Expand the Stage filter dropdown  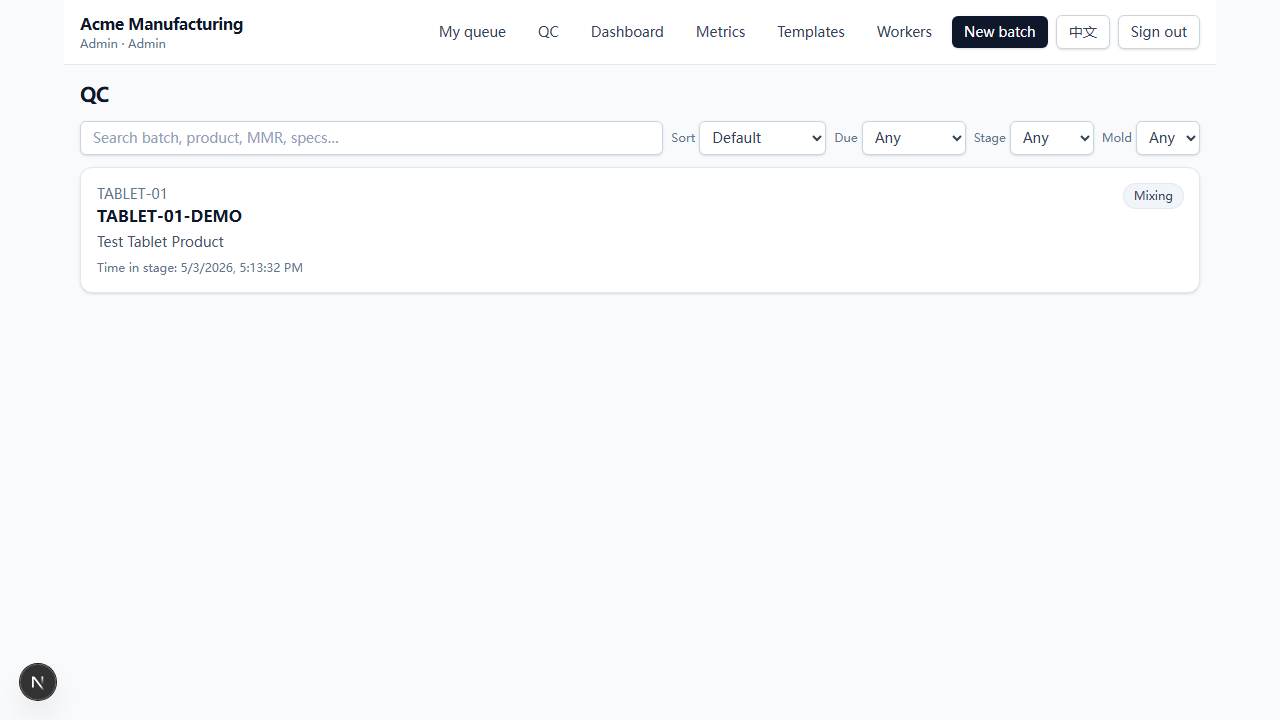pyautogui.click(x=1052, y=138)
